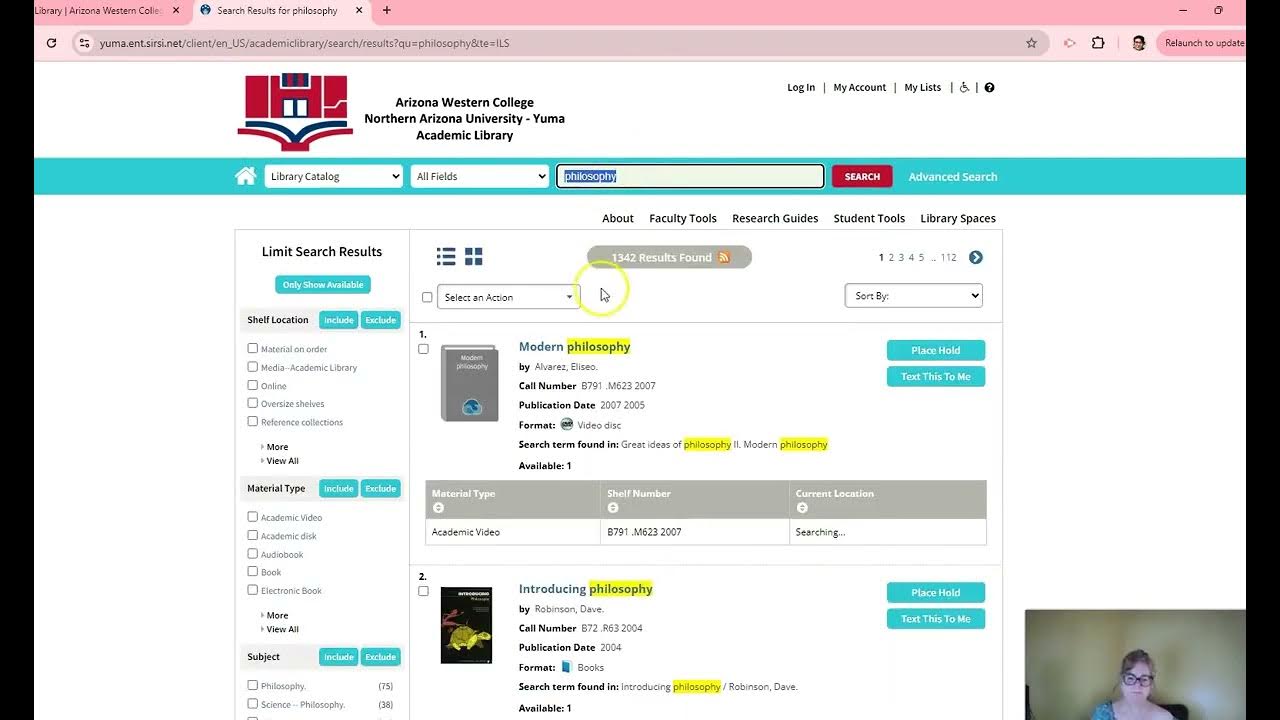Go to the library home icon
This screenshot has width=1280, height=720.
click(246, 176)
